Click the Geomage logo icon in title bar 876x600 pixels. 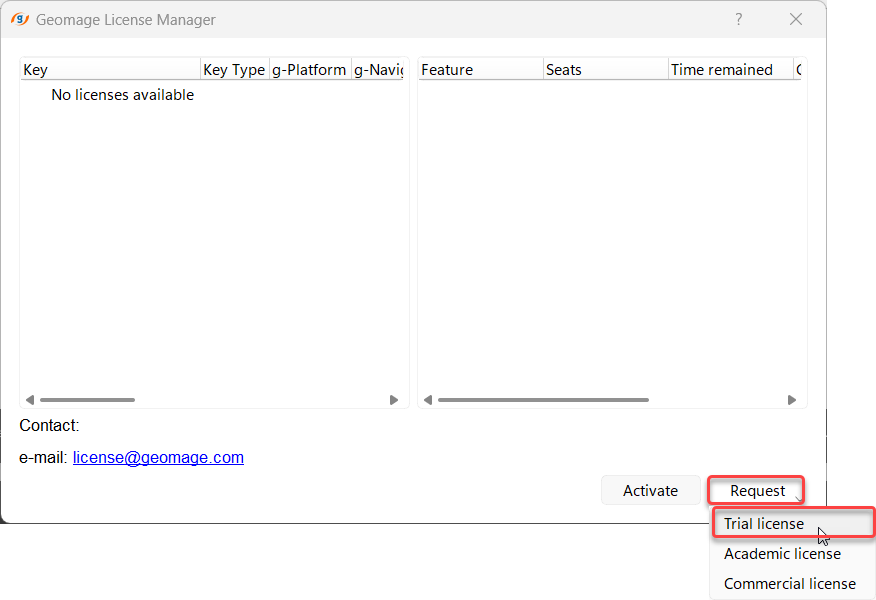click(20, 20)
